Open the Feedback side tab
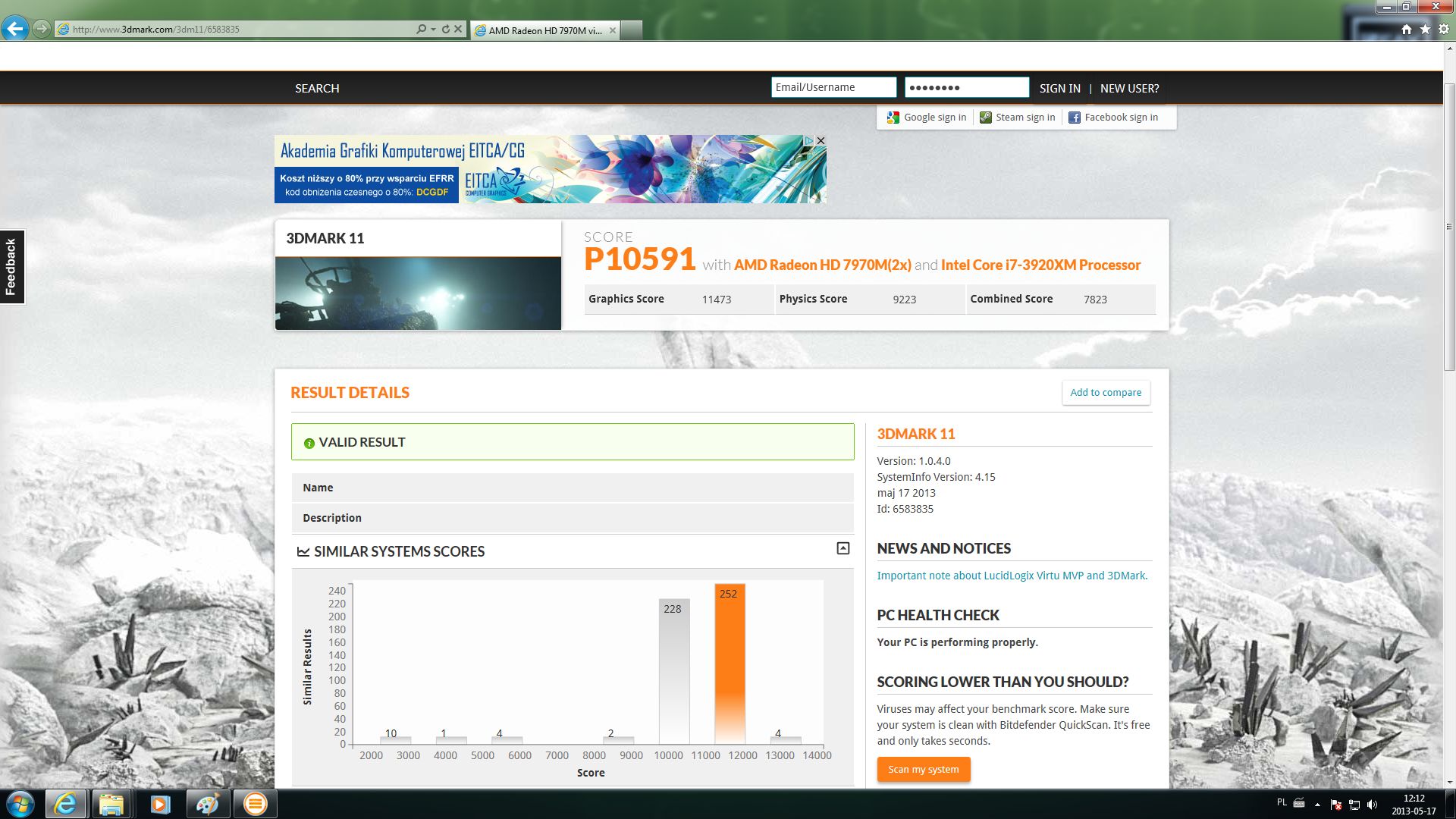Screen dimensions: 1456x819 pyautogui.click(x=12, y=267)
